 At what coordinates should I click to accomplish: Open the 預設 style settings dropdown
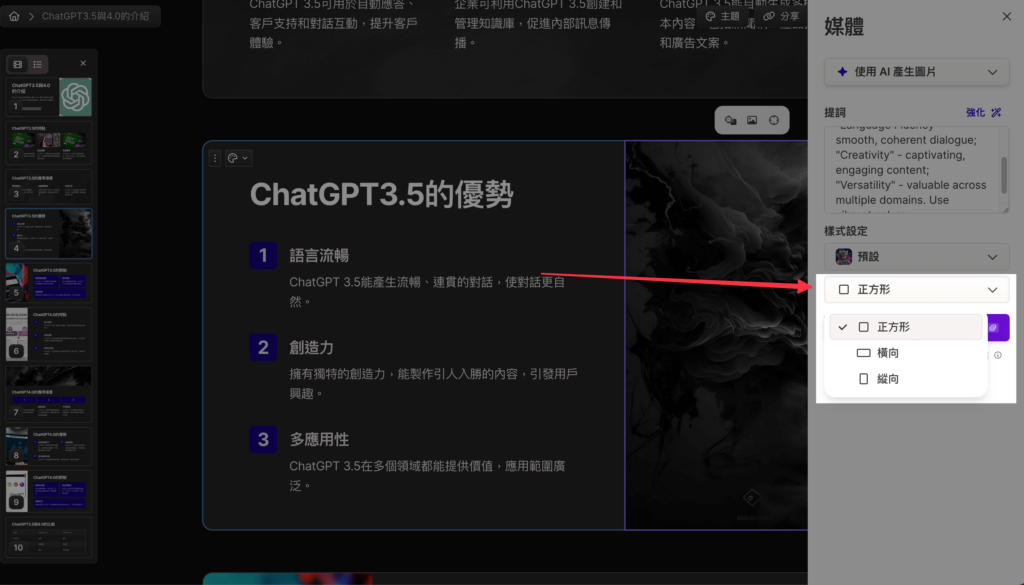pyautogui.click(x=915, y=256)
